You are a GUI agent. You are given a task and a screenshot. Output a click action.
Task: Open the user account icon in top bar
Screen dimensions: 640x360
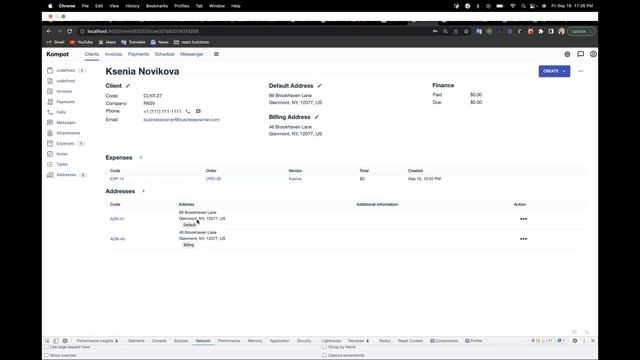coord(593,54)
